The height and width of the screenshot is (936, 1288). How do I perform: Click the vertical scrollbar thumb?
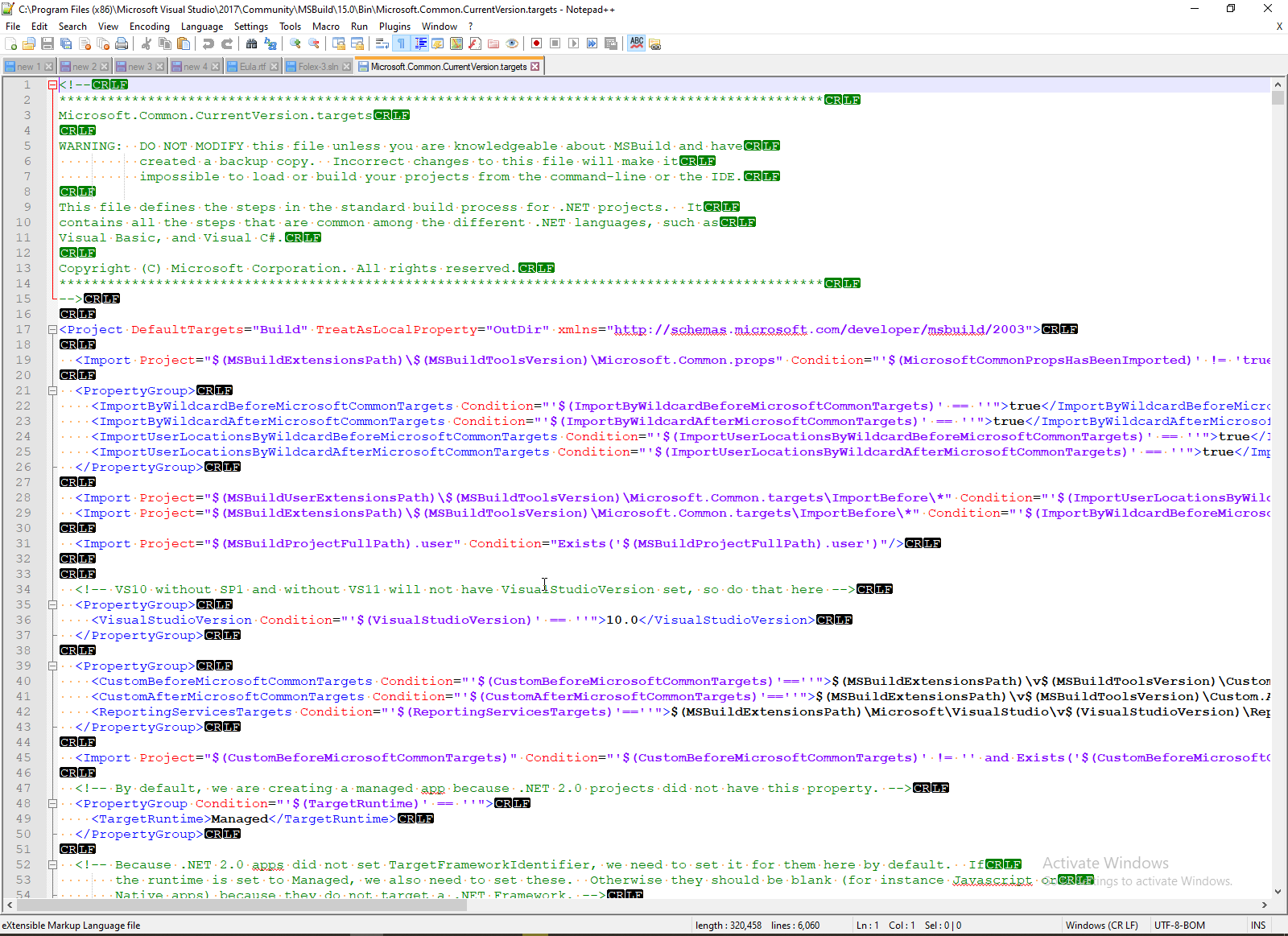pos(1278,98)
